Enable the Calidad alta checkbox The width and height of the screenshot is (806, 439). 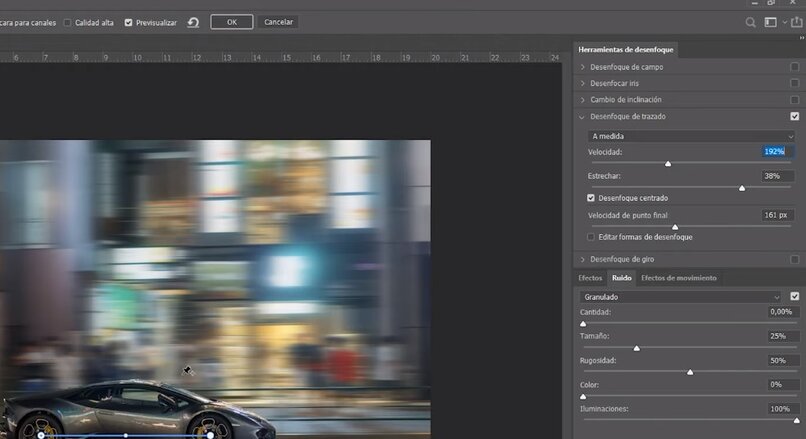coord(66,22)
